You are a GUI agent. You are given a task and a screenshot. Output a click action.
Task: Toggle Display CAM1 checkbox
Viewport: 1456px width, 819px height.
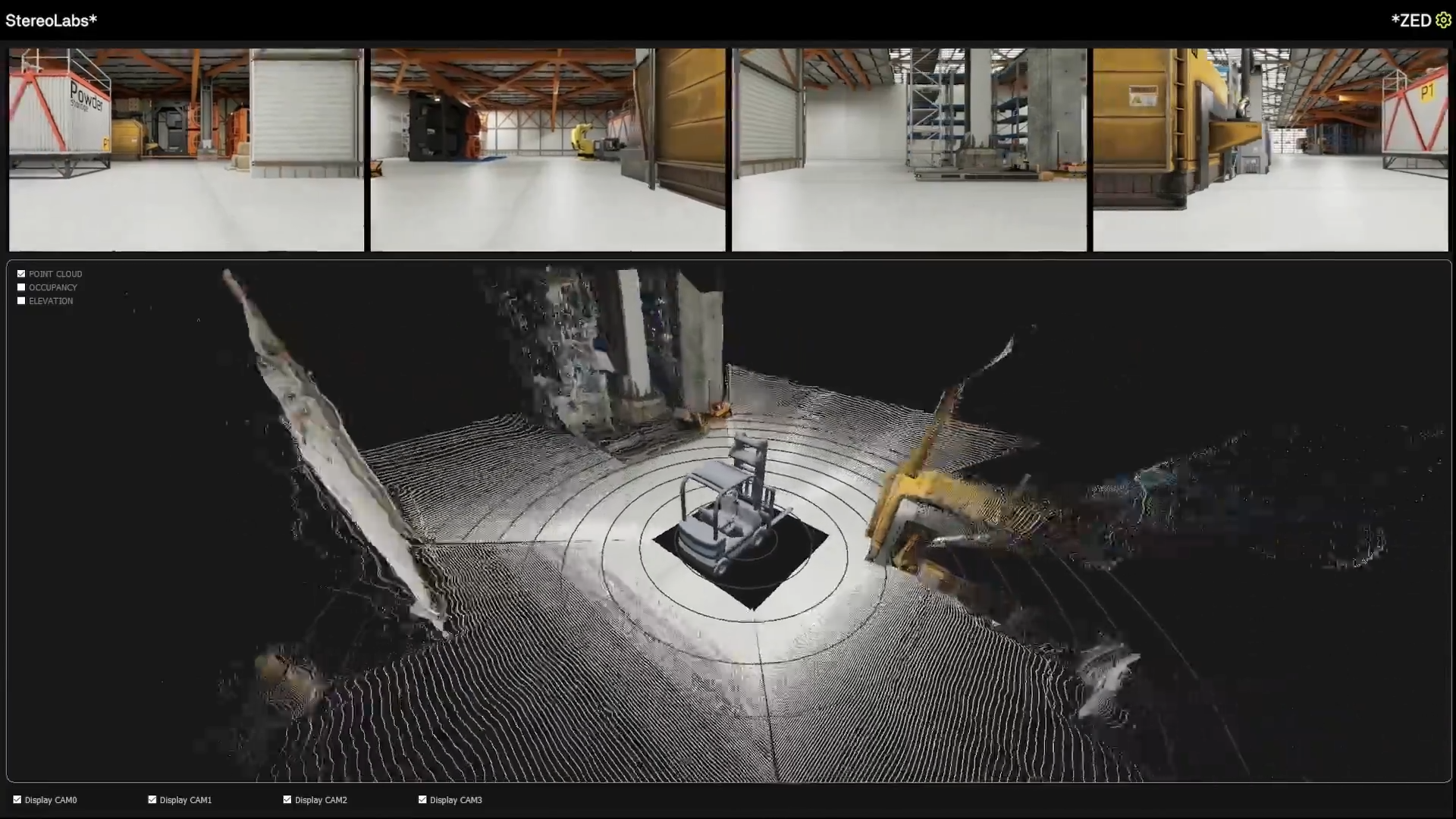point(152,799)
